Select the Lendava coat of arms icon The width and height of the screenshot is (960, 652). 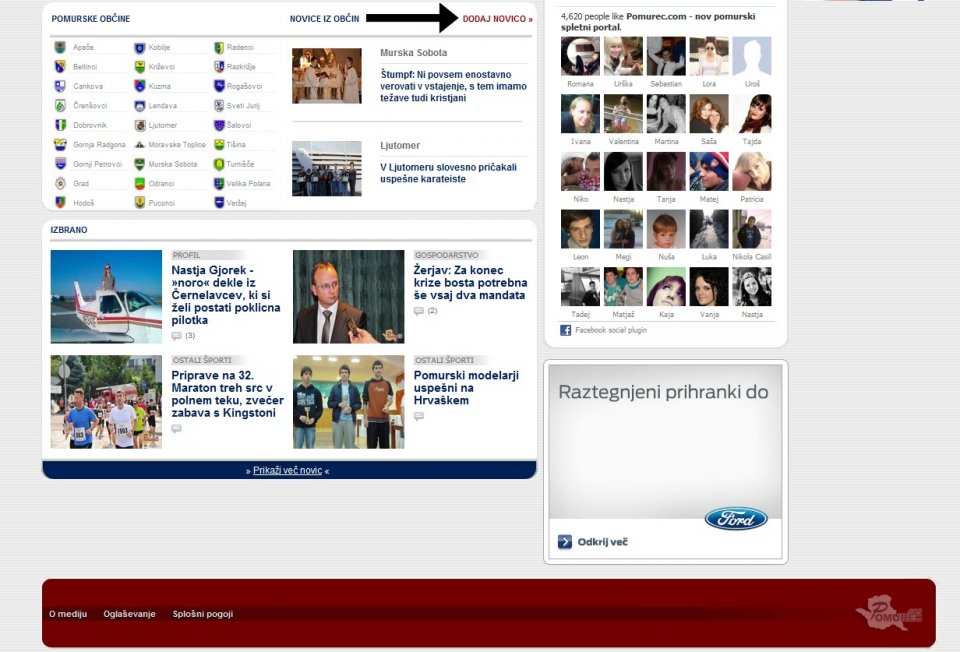click(x=140, y=106)
